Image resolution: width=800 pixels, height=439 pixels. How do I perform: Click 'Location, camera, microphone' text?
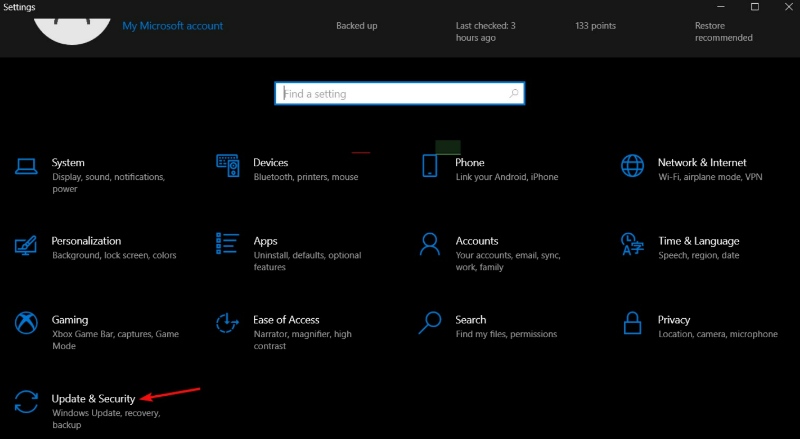pyautogui.click(x=718, y=334)
